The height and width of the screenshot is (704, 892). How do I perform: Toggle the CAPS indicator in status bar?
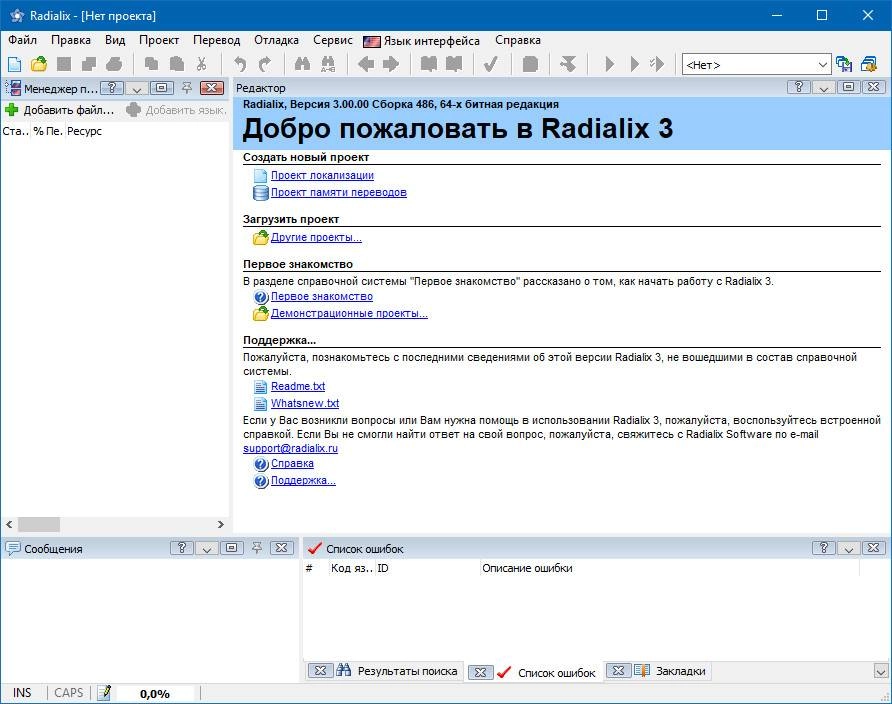69,693
